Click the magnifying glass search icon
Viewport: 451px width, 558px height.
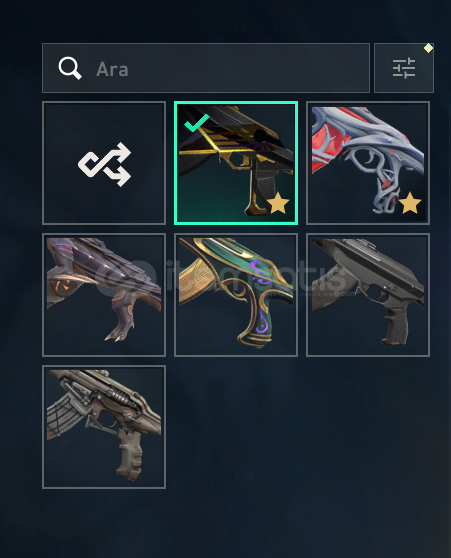70,68
